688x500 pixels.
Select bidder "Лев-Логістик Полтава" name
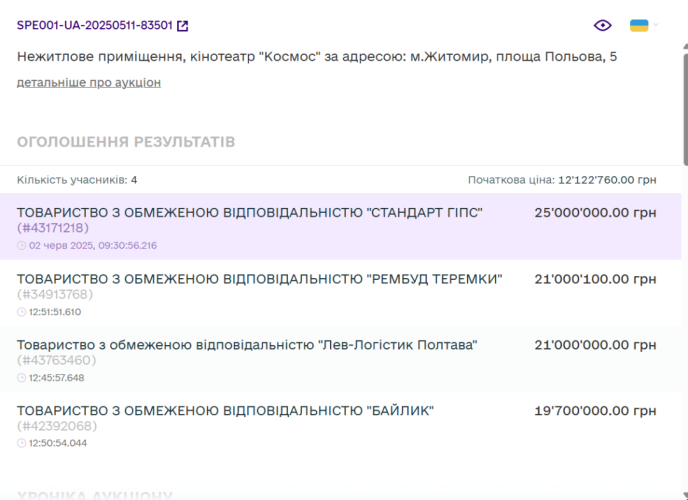click(x=247, y=345)
